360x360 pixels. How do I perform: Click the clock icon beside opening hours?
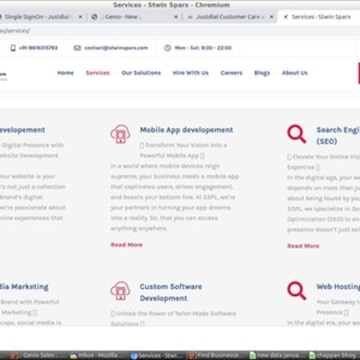point(168,48)
